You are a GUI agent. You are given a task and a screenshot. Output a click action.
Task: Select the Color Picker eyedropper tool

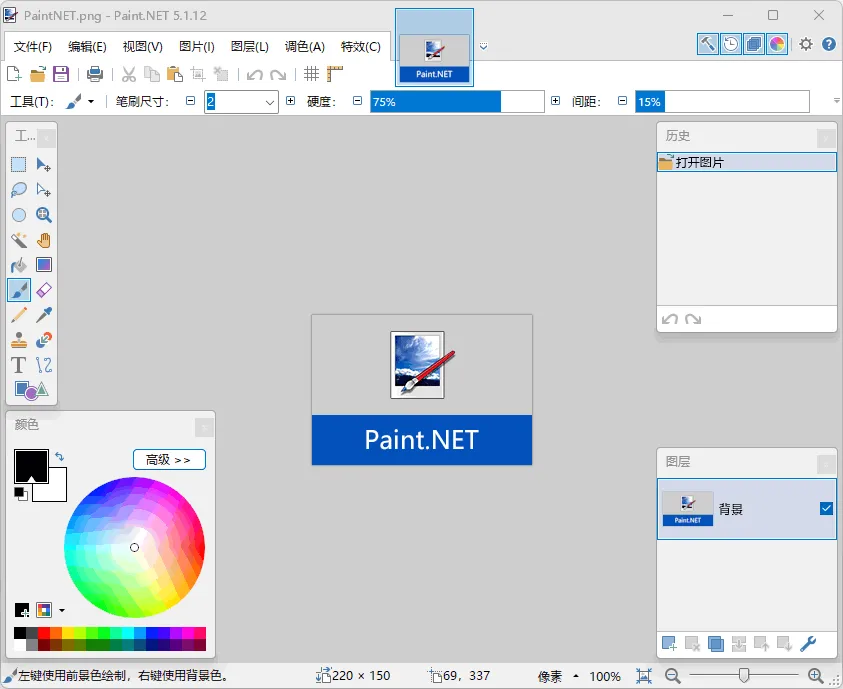pos(44,315)
